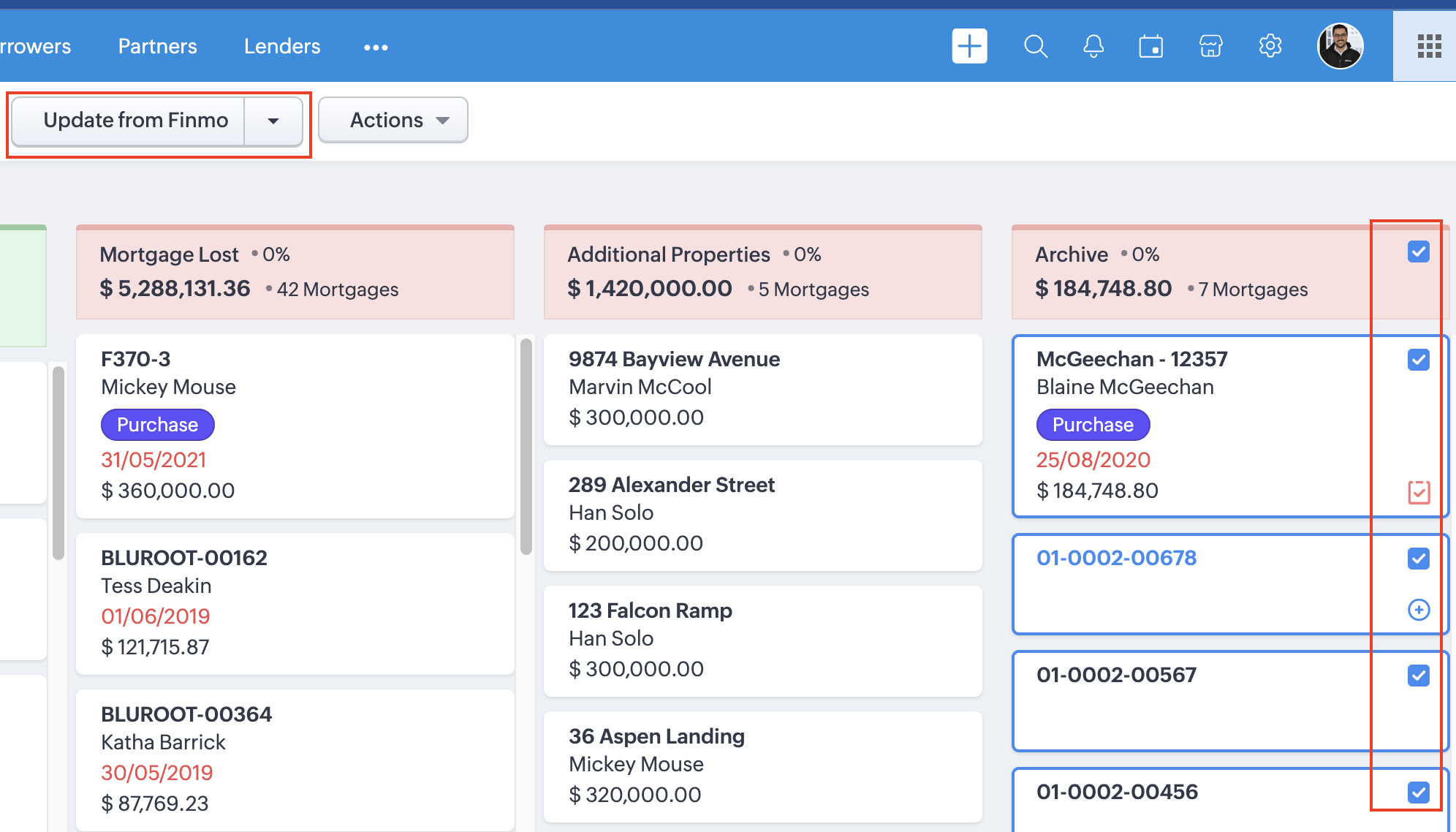This screenshot has width=1456, height=832.
Task: Switch to the Lenders tab
Action: click(282, 47)
